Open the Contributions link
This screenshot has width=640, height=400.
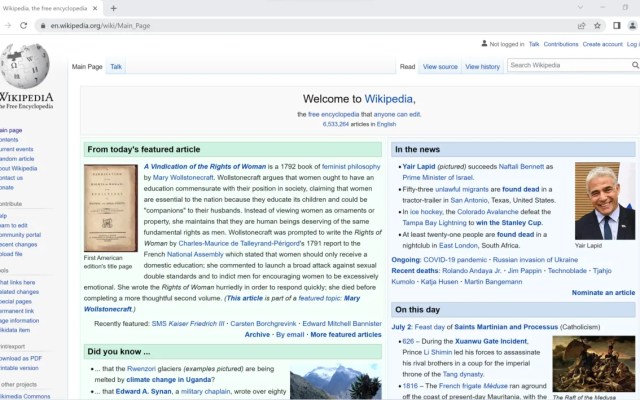(x=561, y=44)
